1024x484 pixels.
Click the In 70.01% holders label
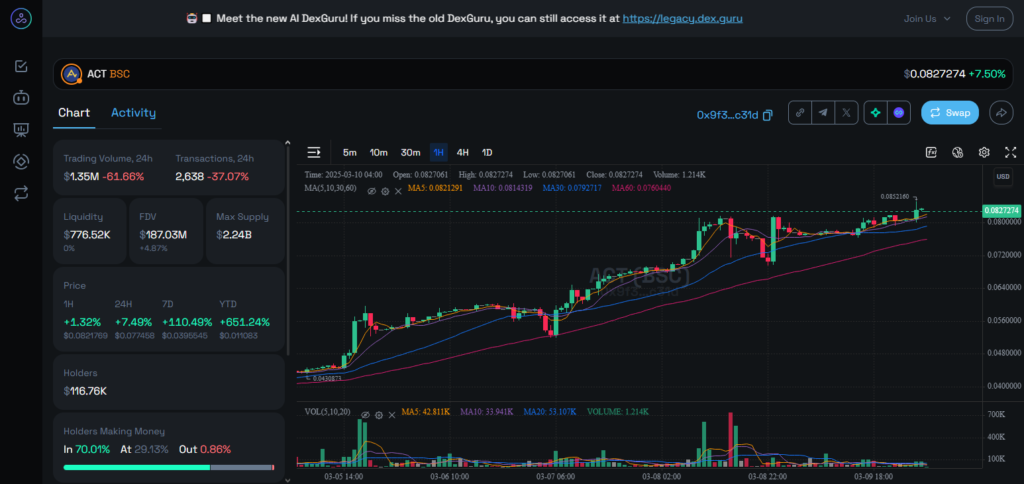tap(86, 449)
